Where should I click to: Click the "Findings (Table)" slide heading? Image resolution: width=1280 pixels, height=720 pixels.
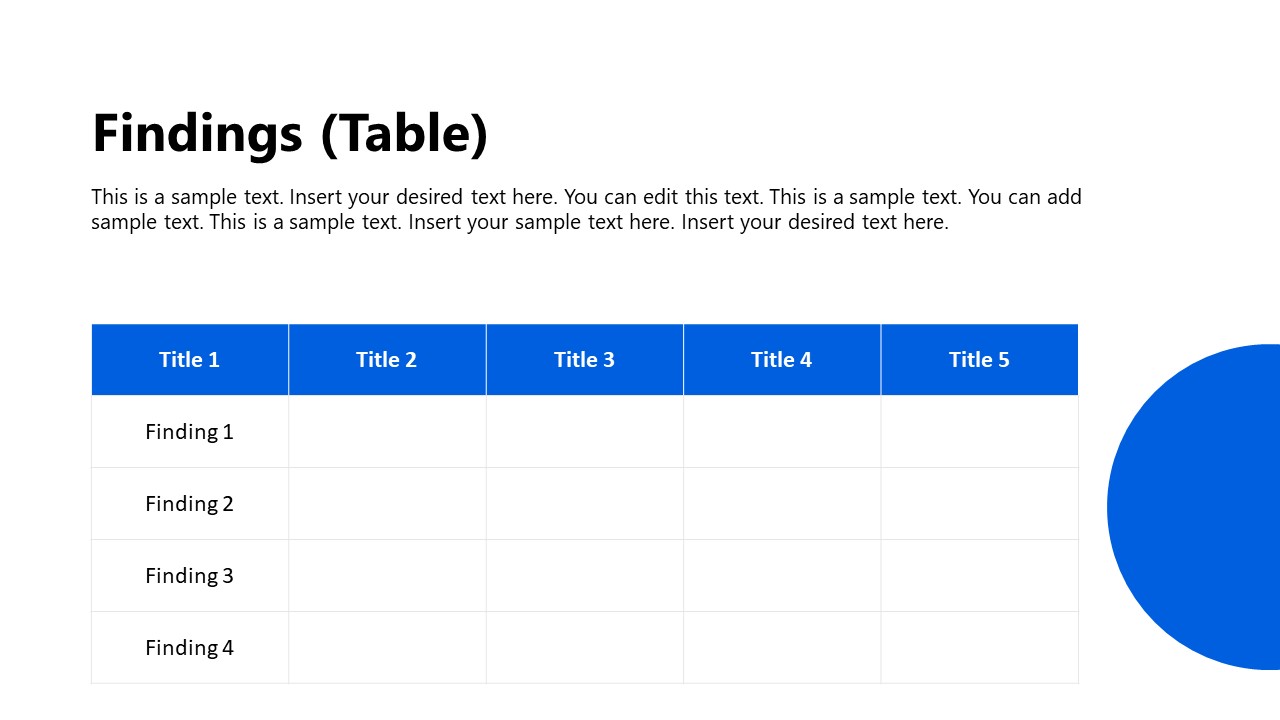(290, 133)
